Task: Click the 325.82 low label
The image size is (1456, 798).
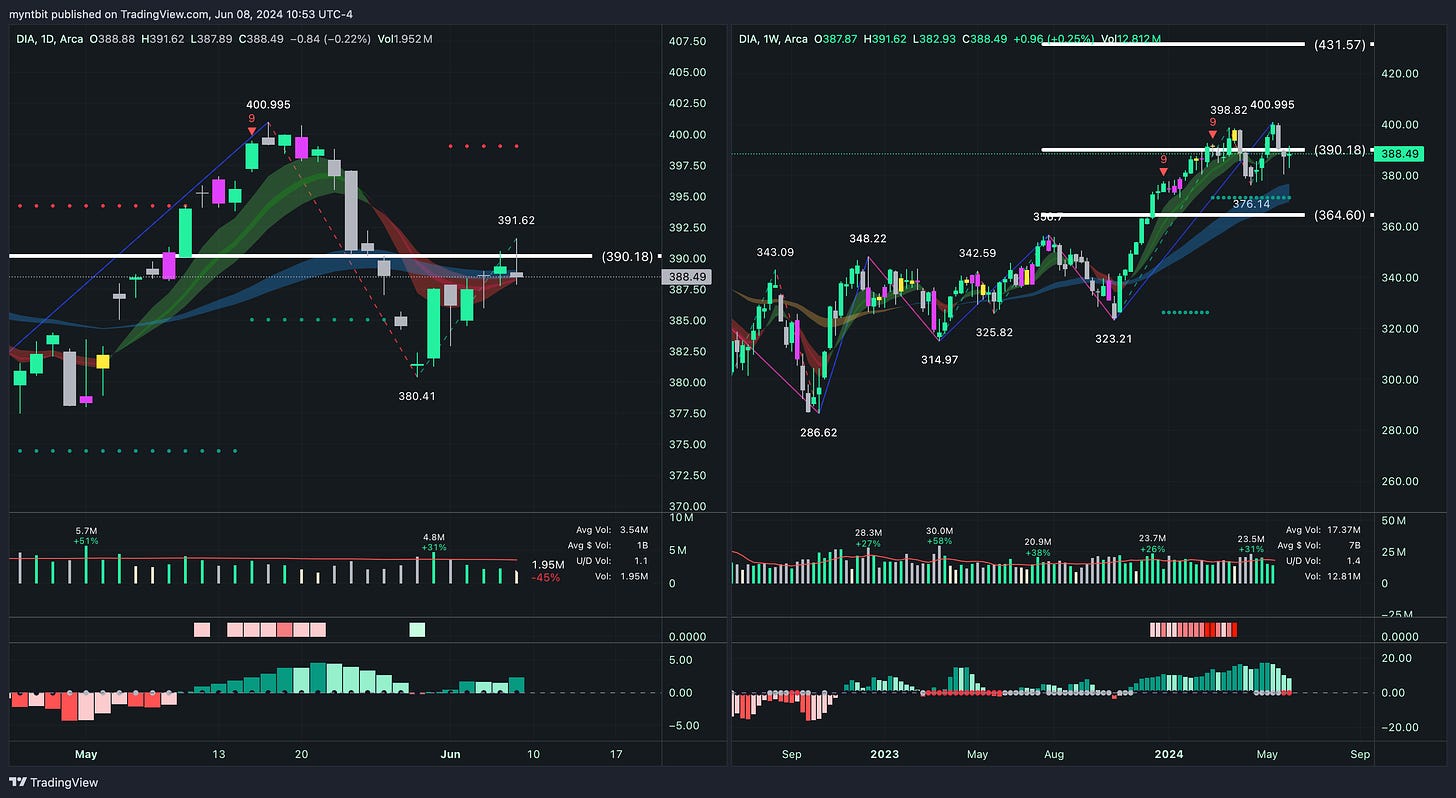Action: coord(994,332)
